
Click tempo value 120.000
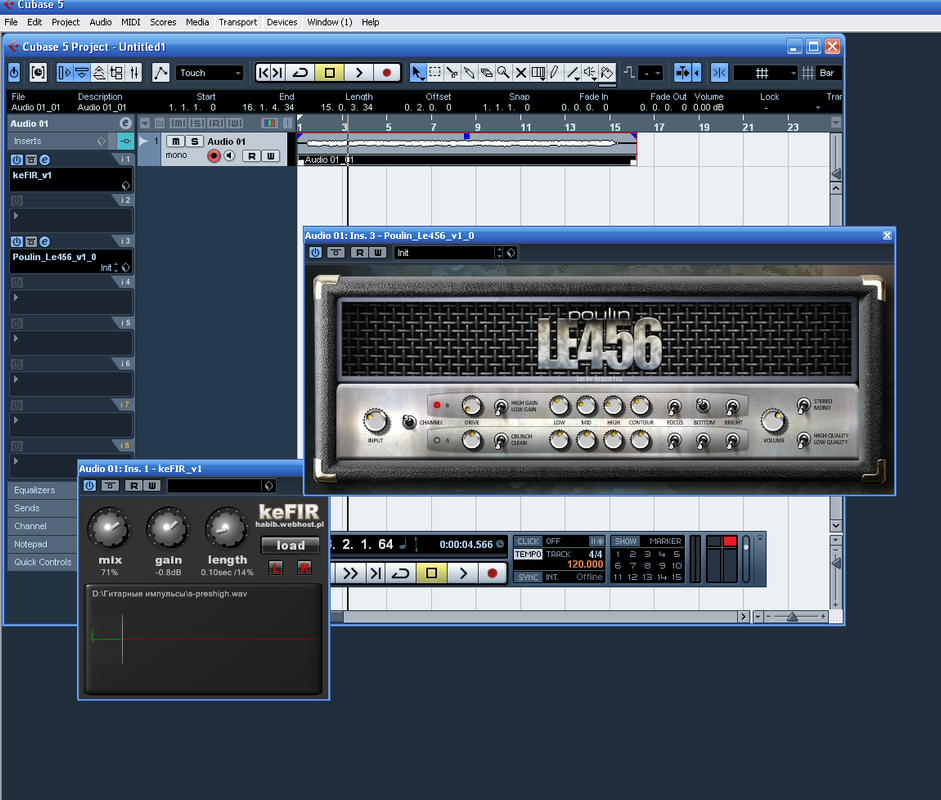tap(585, 565)
